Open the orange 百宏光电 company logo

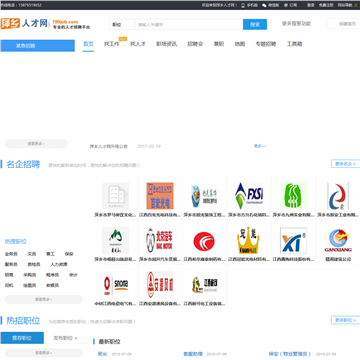pyautogui.click(x=160, y=196)
